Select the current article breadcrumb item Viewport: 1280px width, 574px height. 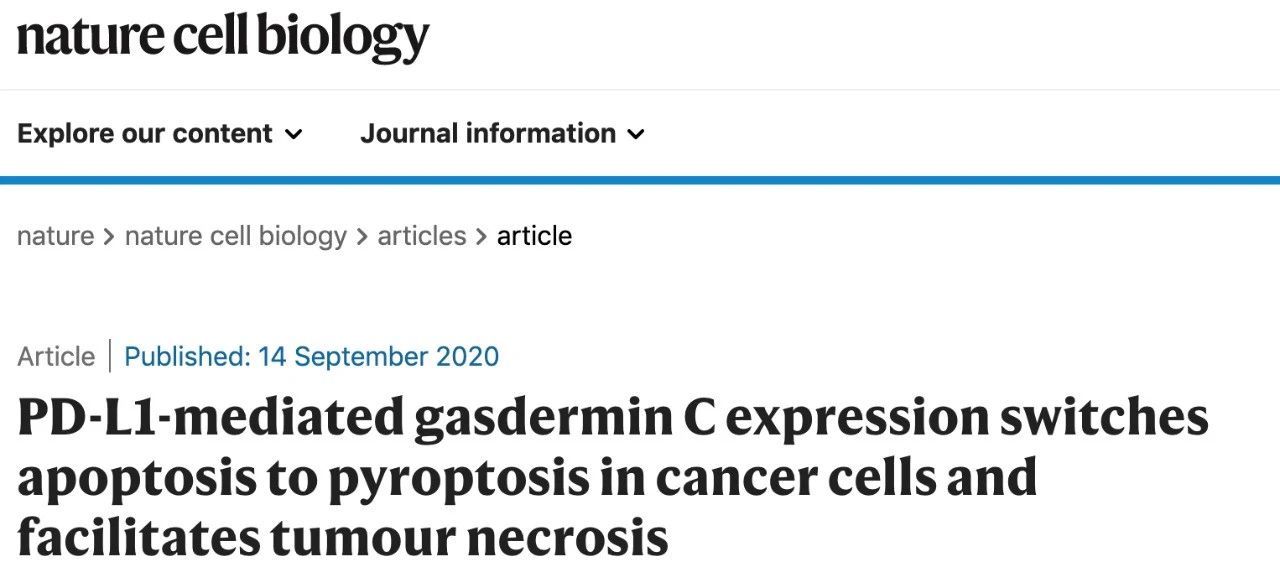[535, 236]
